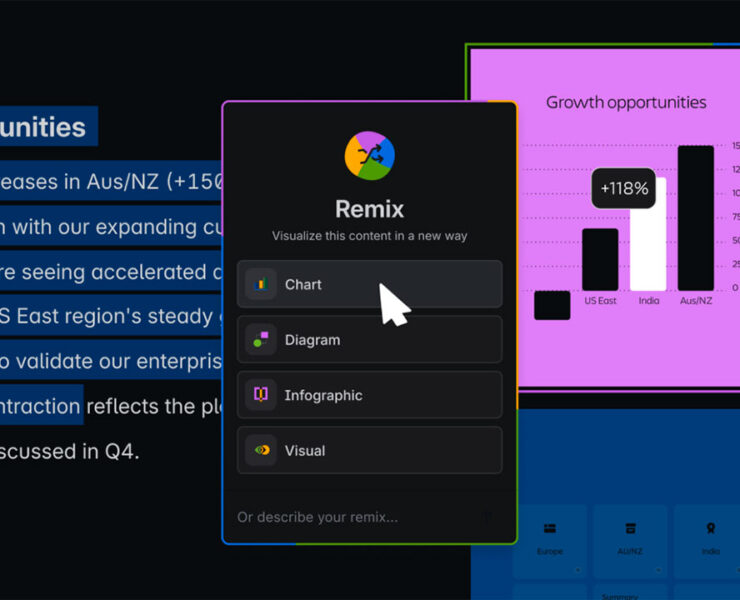Click the 'Aus/NZ' axis label
This screenshot has width=740, height=600.
tap(696, 301)
